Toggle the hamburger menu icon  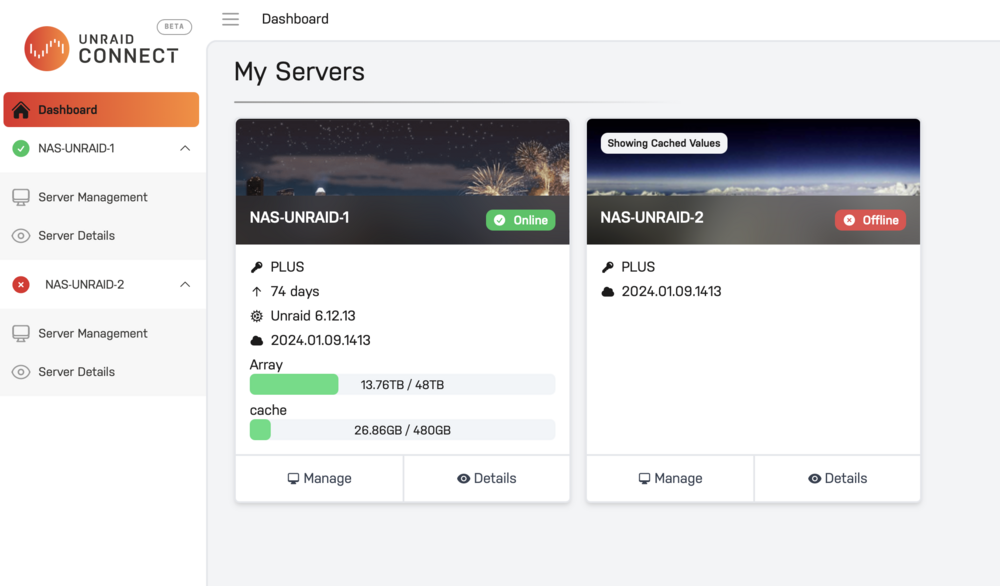pyautogui.click(x=230, y=19)
